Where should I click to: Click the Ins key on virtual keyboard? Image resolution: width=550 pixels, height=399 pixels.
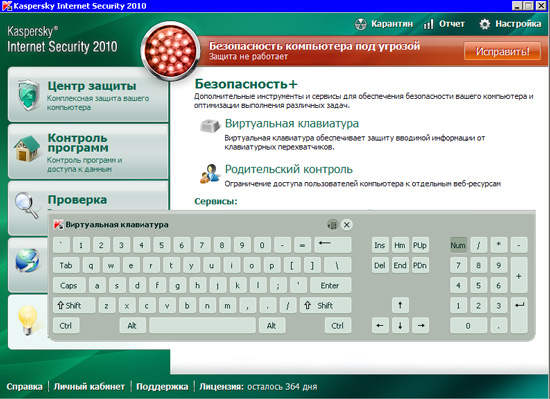tap(380, 245)
